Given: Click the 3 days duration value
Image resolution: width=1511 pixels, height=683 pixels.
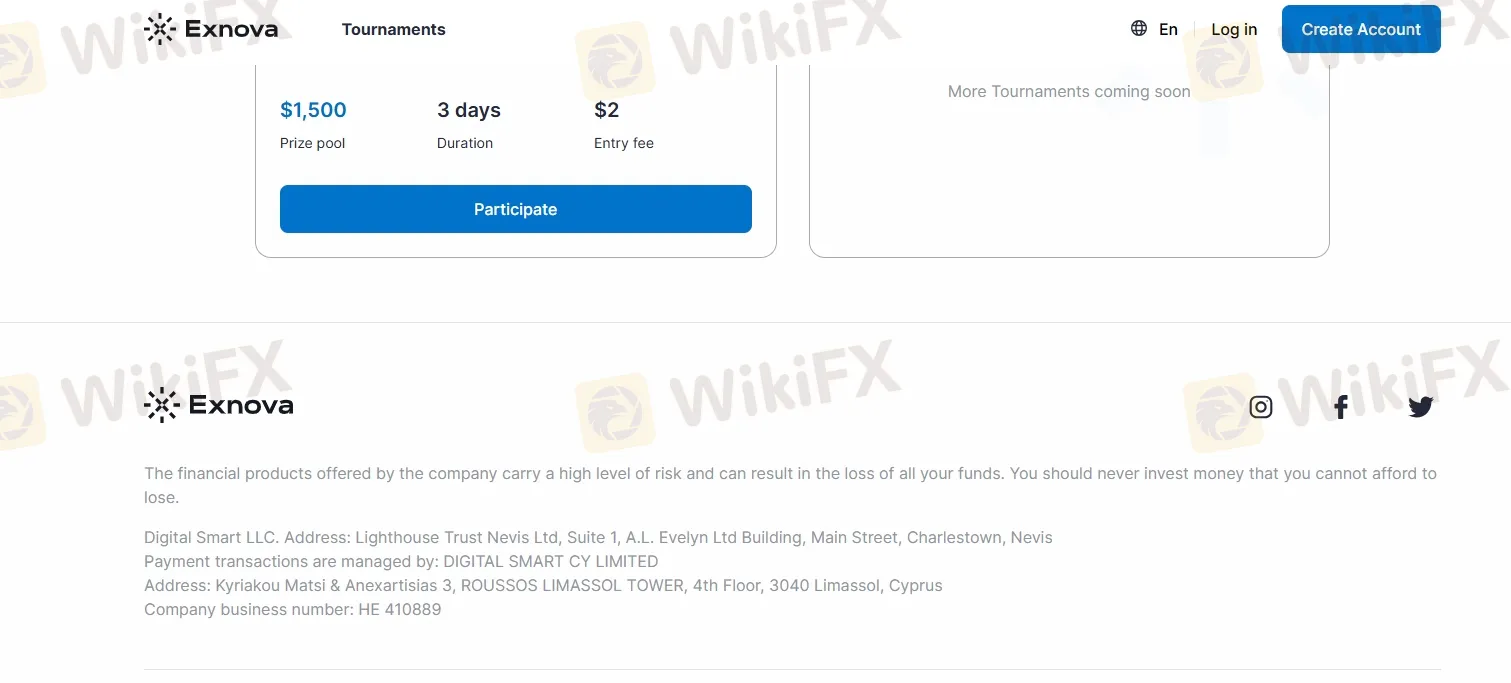Looking at the screenshot, I should coord(469,110).
